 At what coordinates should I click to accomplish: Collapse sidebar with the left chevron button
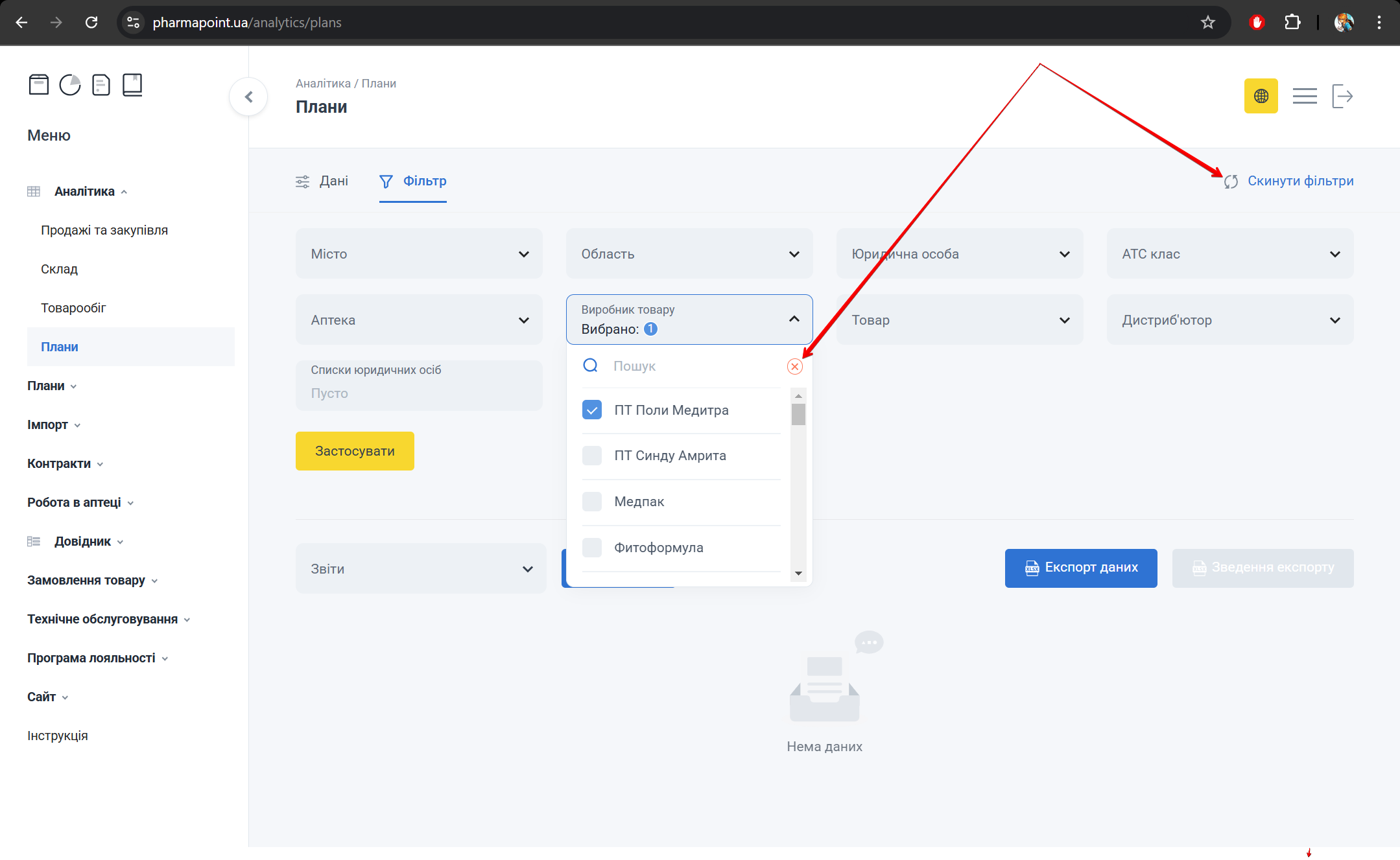click(248, 97)
